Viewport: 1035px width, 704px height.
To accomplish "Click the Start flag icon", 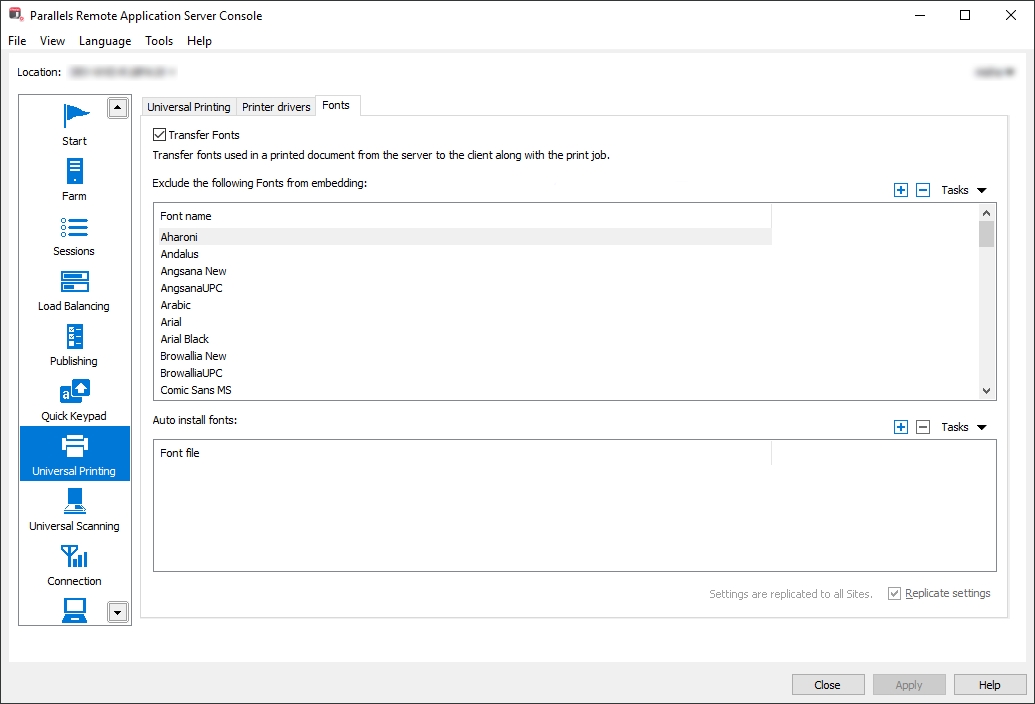I will (74, 116).
